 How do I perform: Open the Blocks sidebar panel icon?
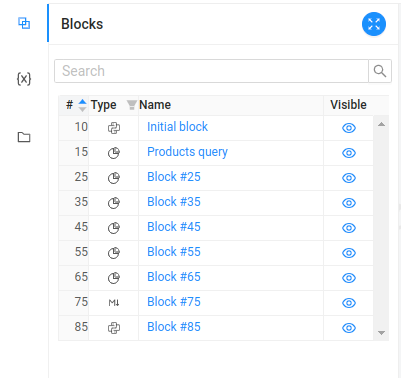(24, 23)
